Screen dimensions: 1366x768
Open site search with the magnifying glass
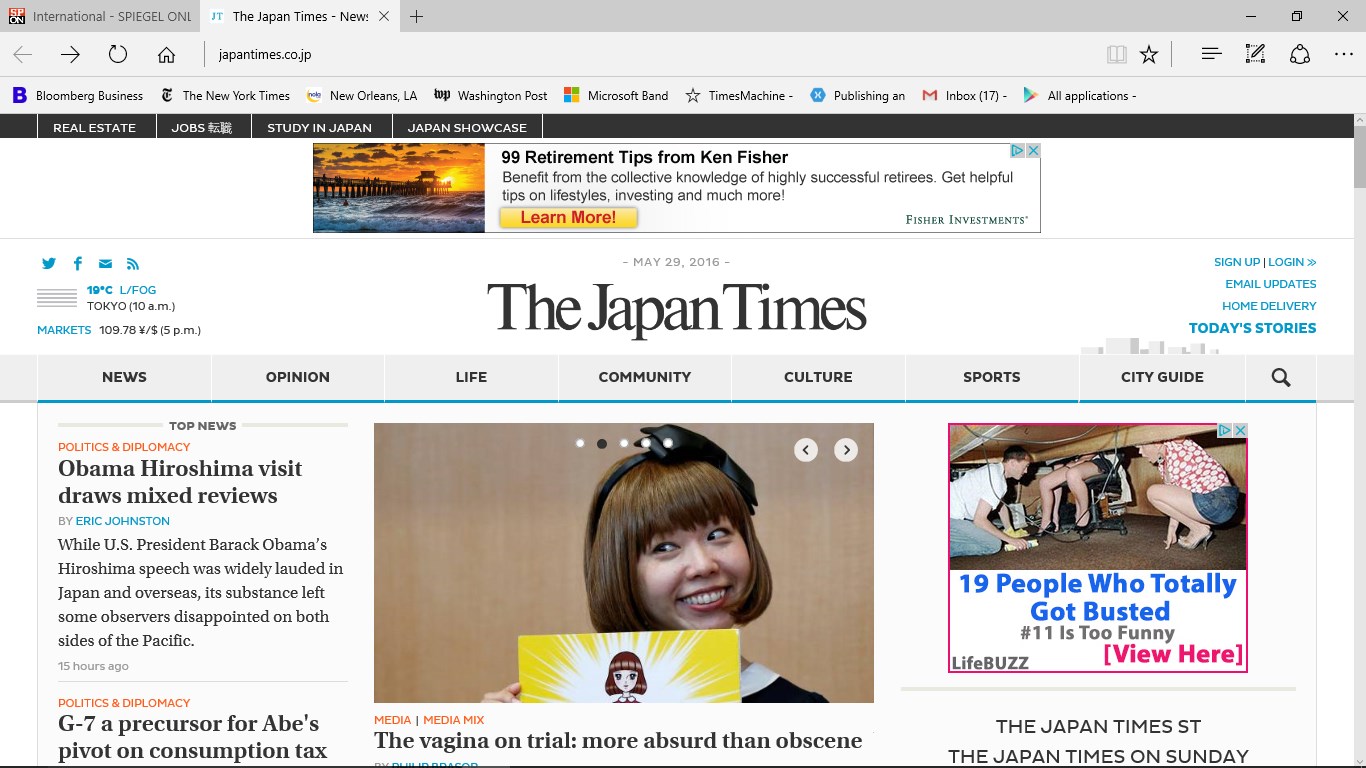[x=1280, y=378]
